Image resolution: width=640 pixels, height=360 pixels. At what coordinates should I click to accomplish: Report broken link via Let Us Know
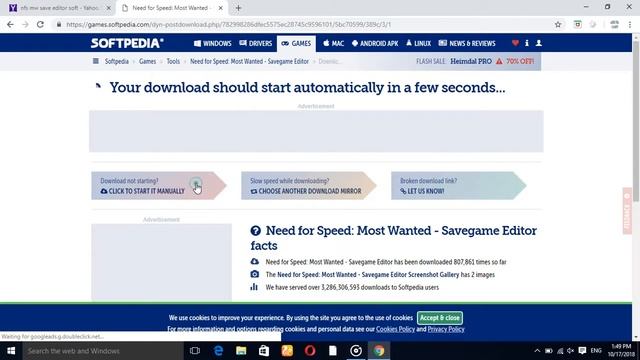[x=458, y=186]
